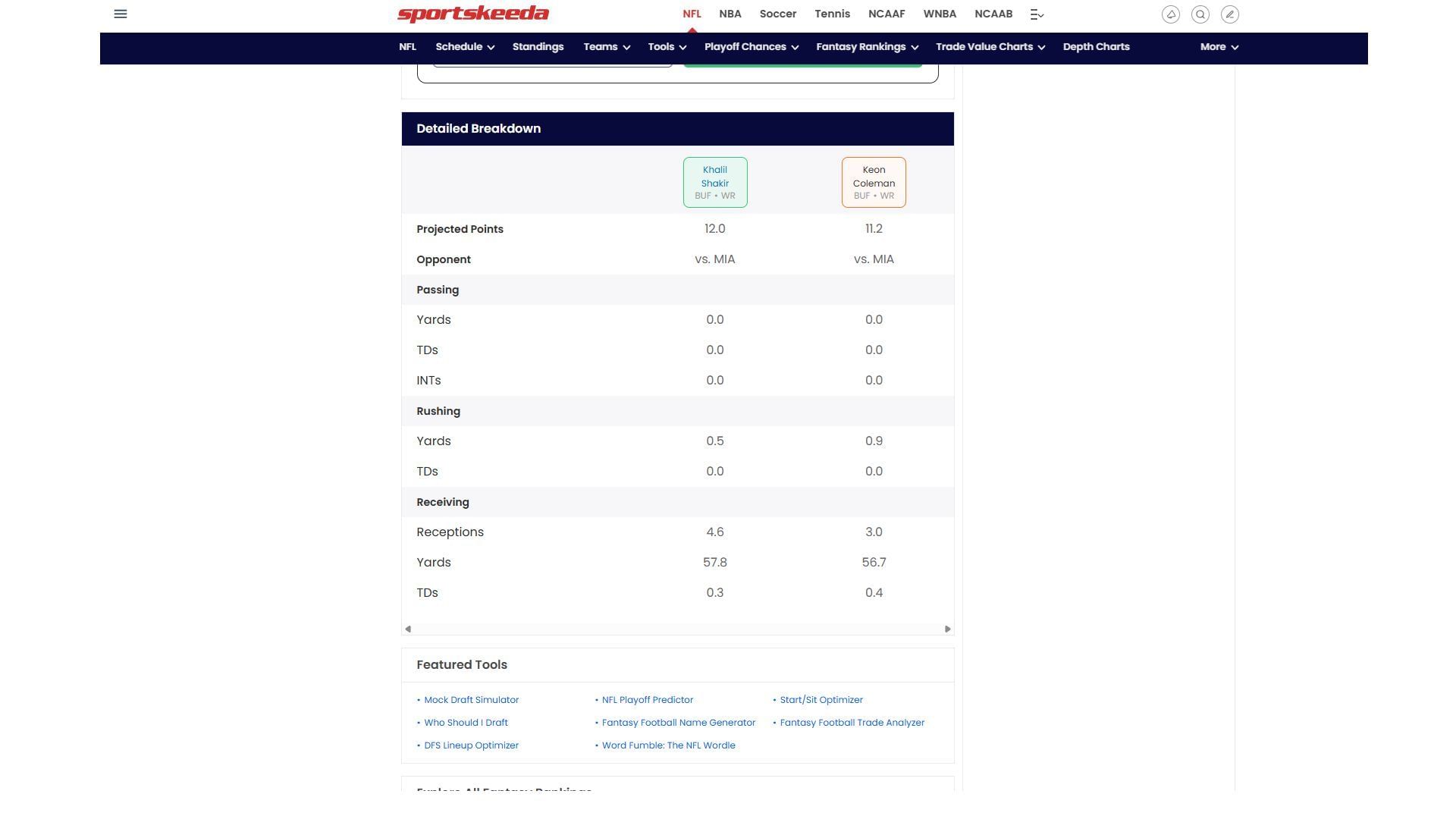Open the Standings page

[x=538, y=47]
